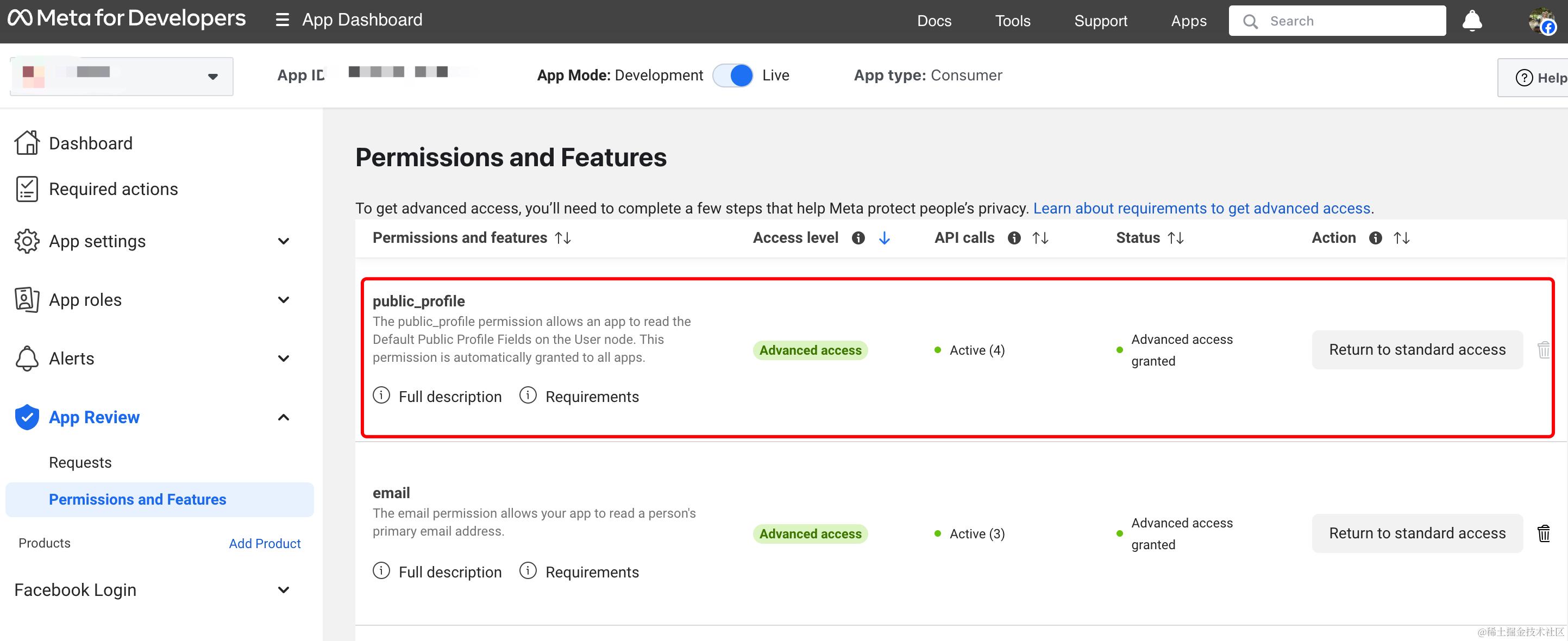Return public_profile to standard access
The height and width of the screenshot is (641, 1568).
(1416, 349)
